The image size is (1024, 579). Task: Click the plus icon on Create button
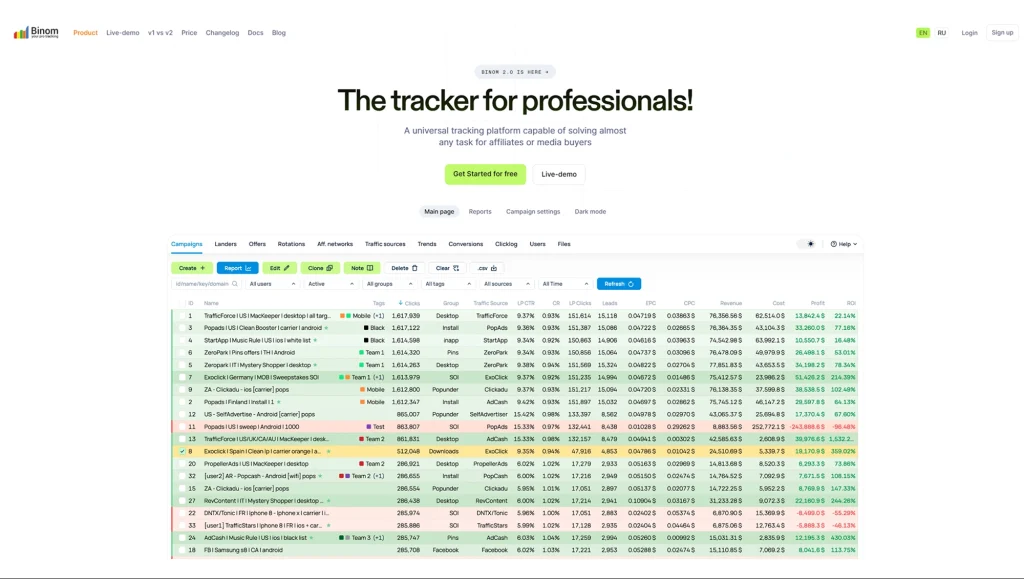tap(202, 268)
